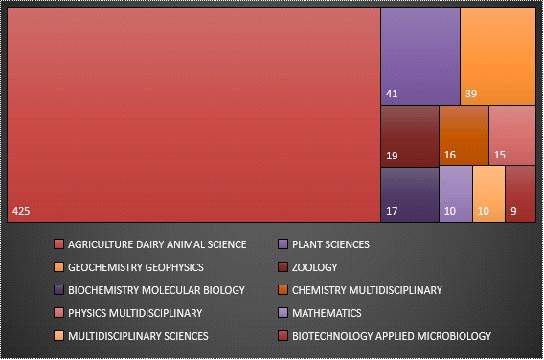
Task: Select the orange treemap block labeled 39
Action: tap(498, 56)
